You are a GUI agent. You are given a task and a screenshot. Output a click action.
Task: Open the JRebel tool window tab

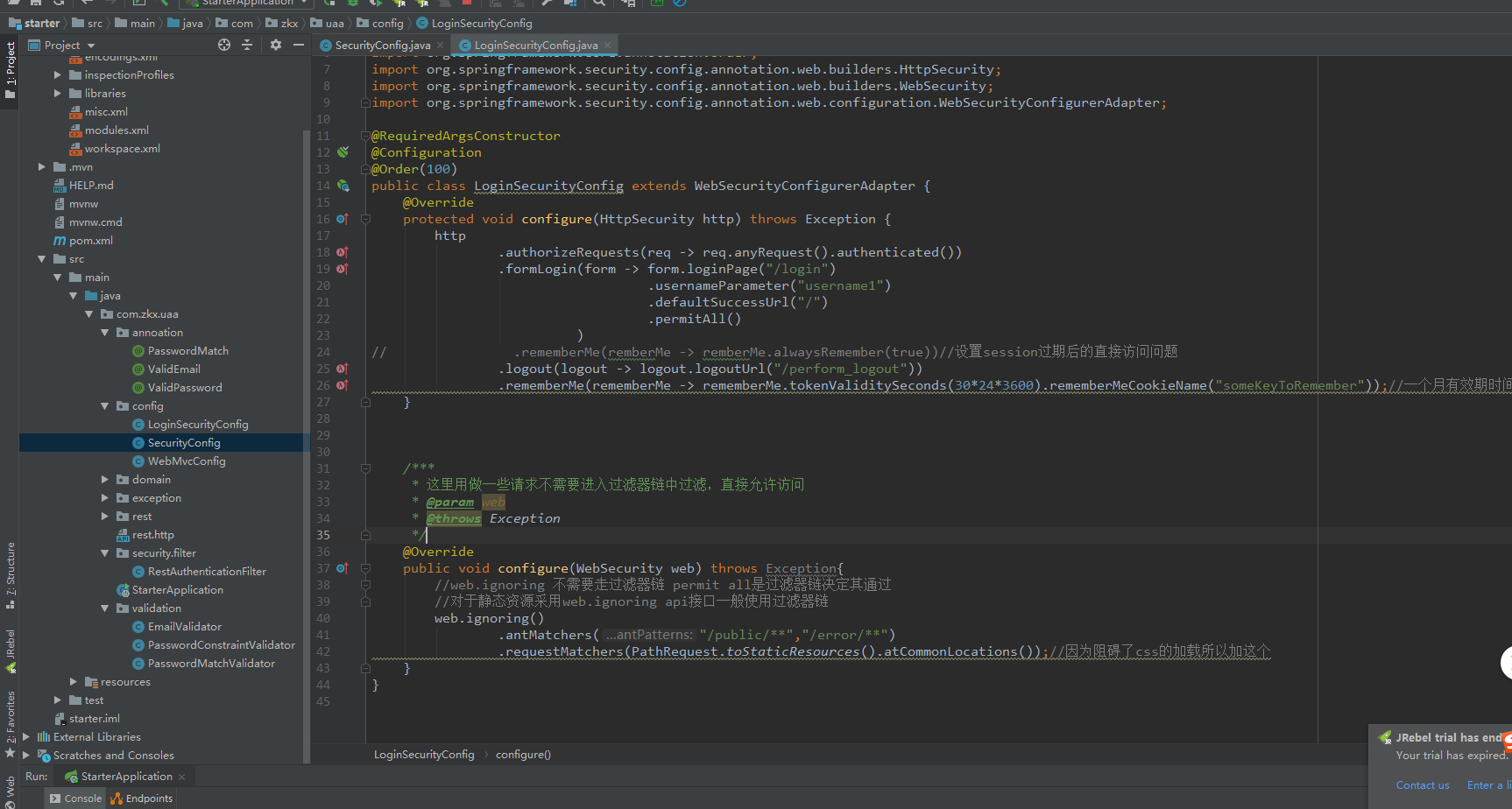(x=10, y=650)
